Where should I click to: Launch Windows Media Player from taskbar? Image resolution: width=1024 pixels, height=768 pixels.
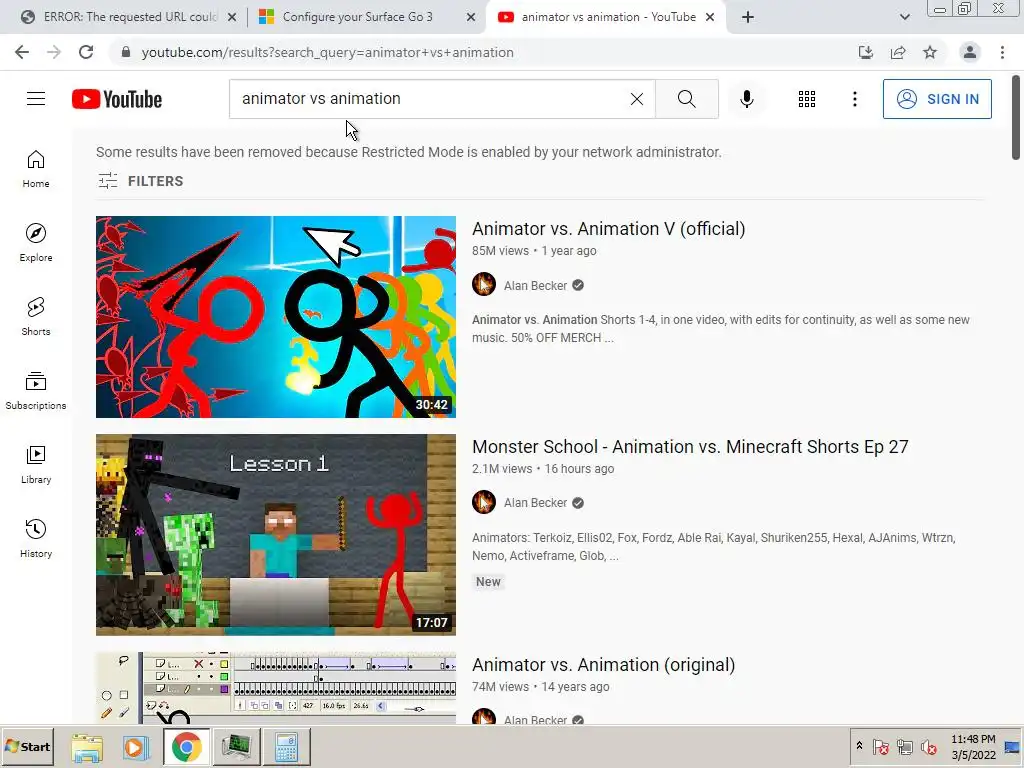point(136,746)
